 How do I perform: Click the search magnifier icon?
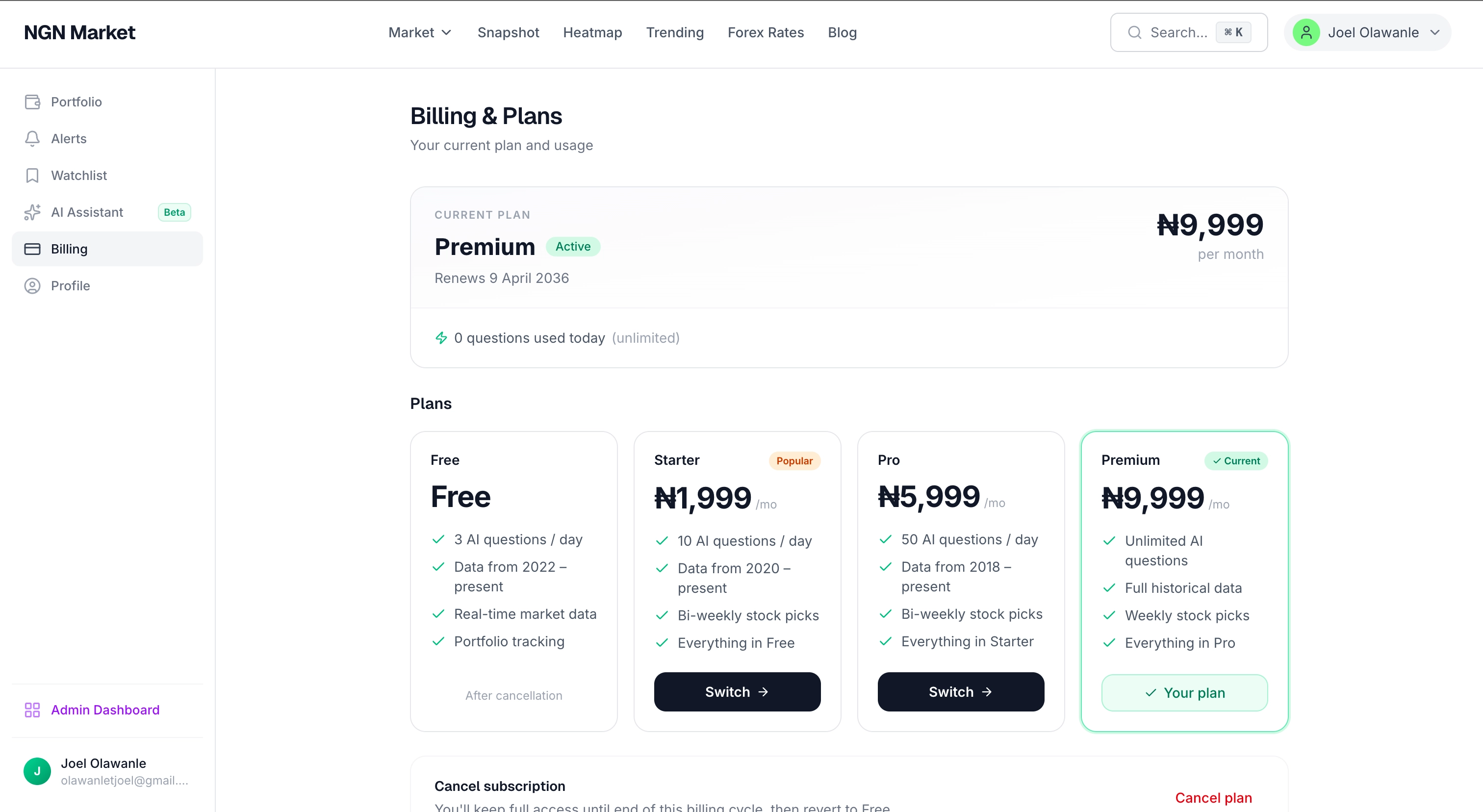tap(1134, 33)
